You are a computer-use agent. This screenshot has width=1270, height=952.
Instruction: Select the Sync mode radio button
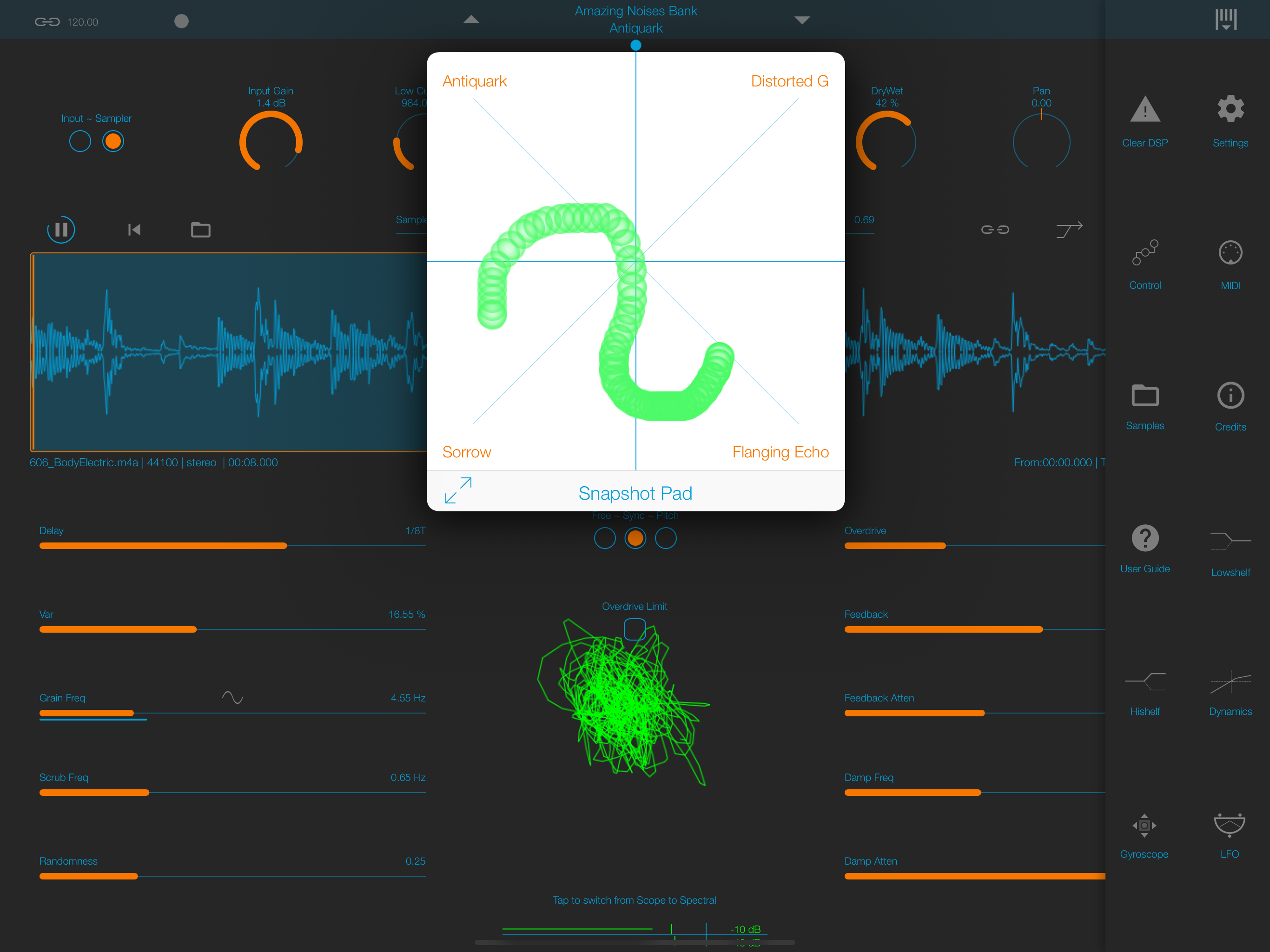(635, 538)
